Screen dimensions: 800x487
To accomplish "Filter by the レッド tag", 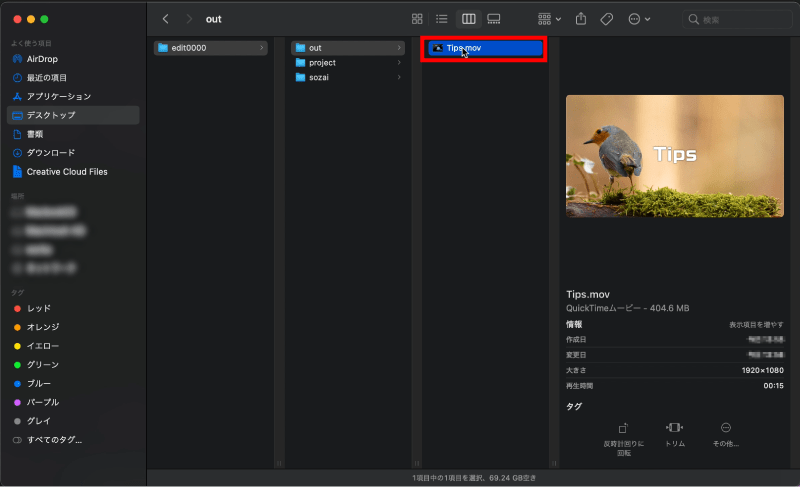I will coord(73,308).
